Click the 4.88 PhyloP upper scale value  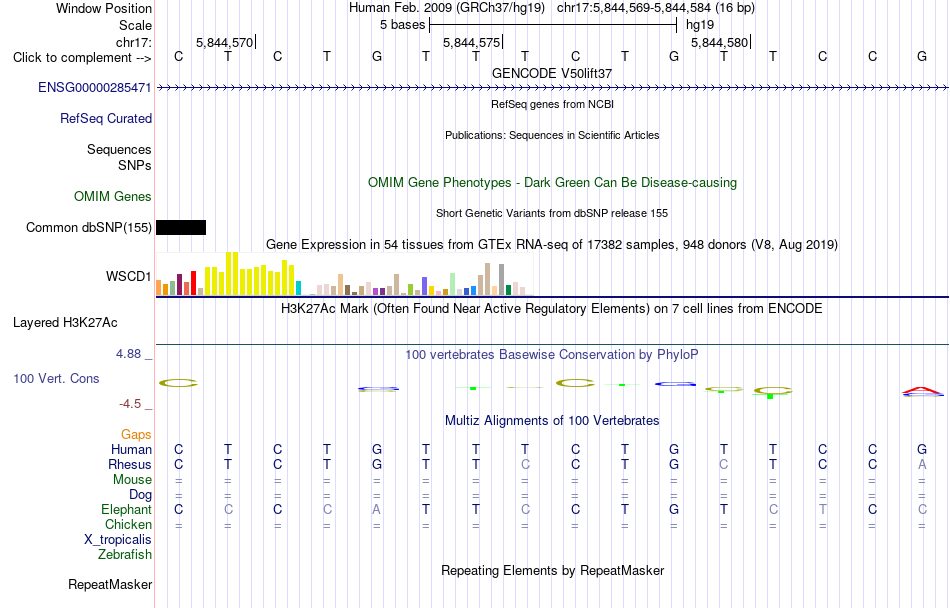click(128, 354)
